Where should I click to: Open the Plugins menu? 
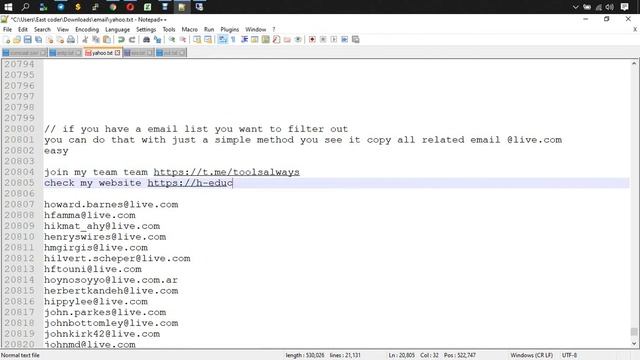coord(229,29)
